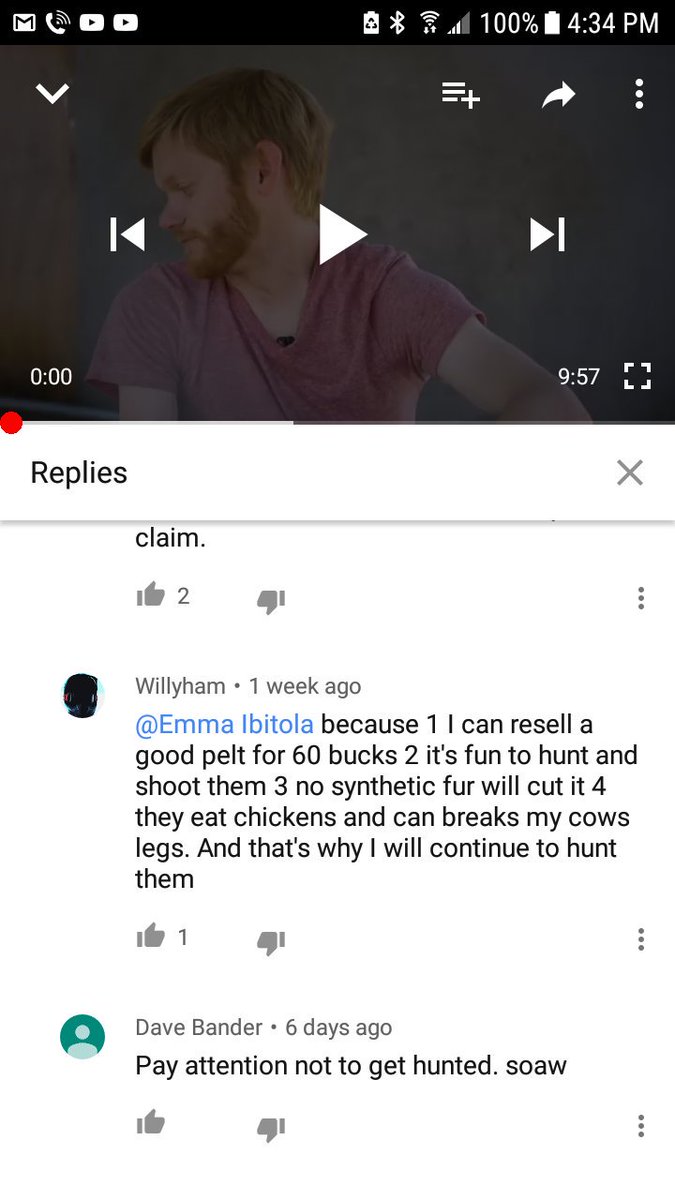
Task: Like the comment with 2 likes
Action: coord(150,596)
